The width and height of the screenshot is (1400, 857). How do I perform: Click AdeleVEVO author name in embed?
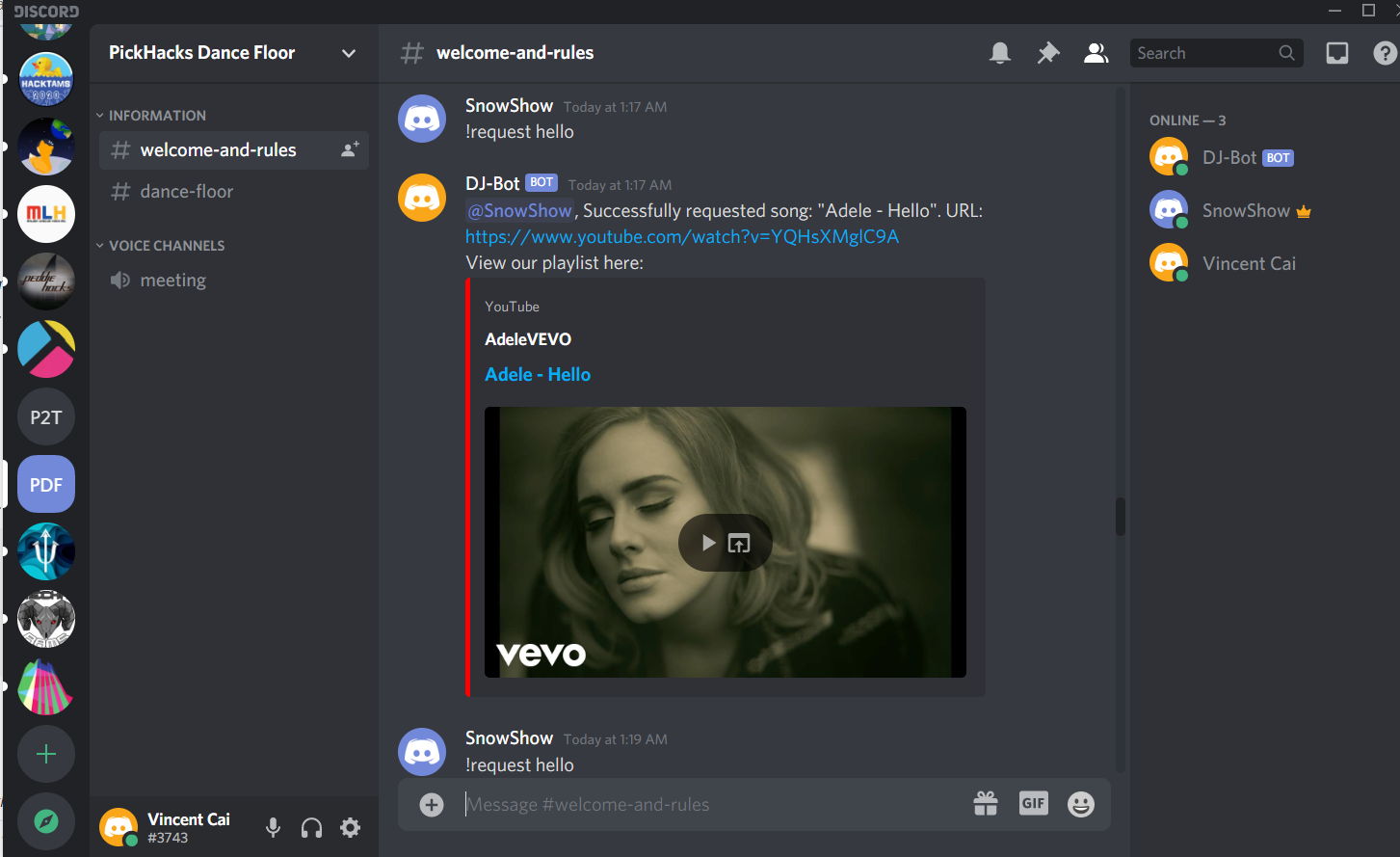528,339
